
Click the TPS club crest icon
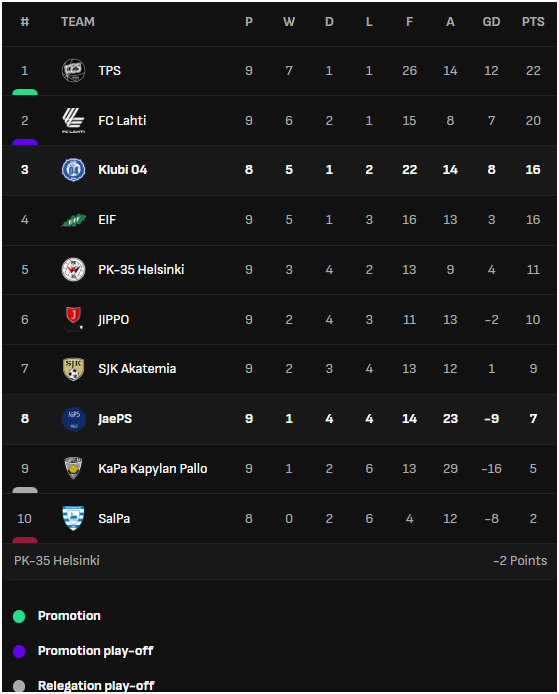click(x=73, y=70)
